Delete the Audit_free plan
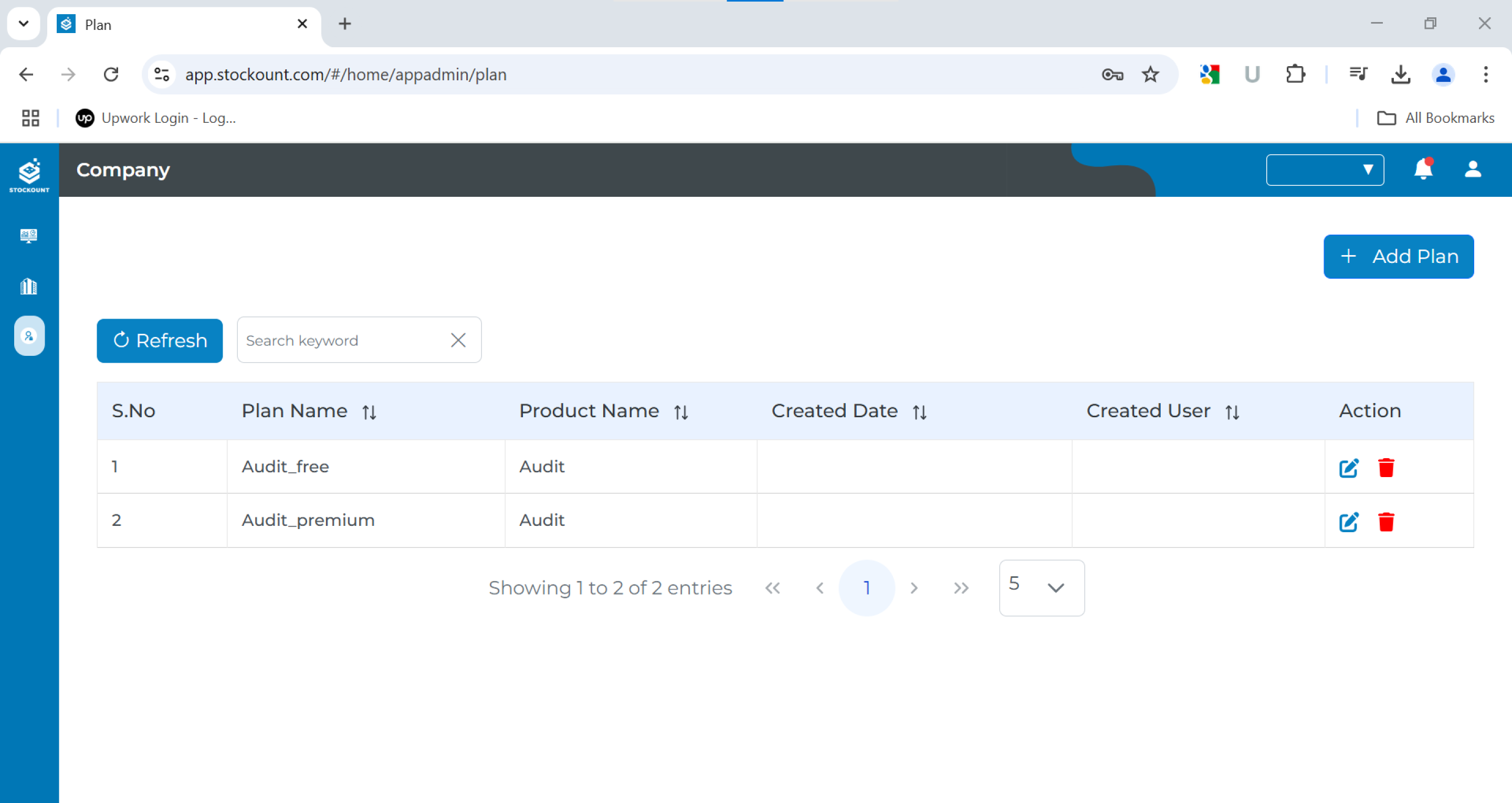The height and width of the screenshot is (803, 1512). point(1386,468)
